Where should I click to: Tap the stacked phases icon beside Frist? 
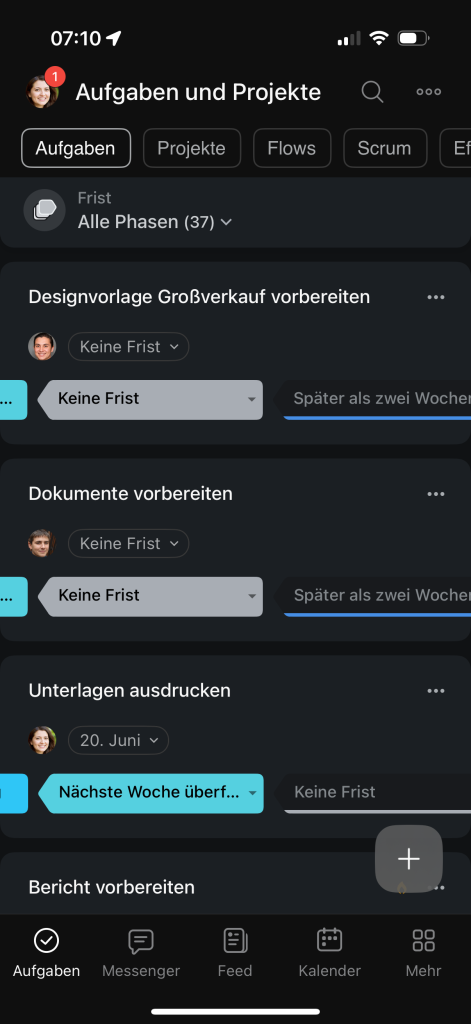44,210
